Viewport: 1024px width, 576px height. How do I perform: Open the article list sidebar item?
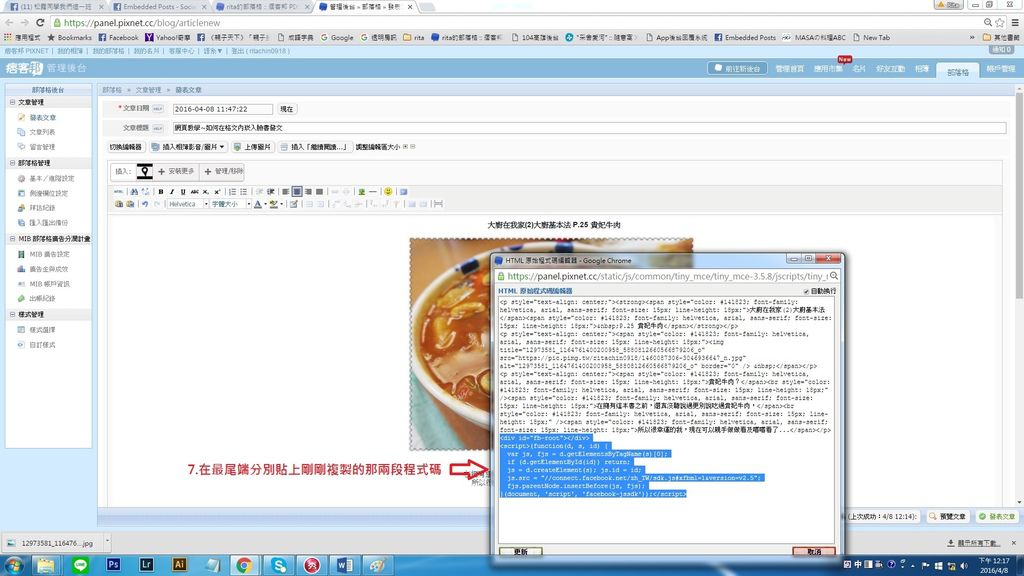coord(42,132)
